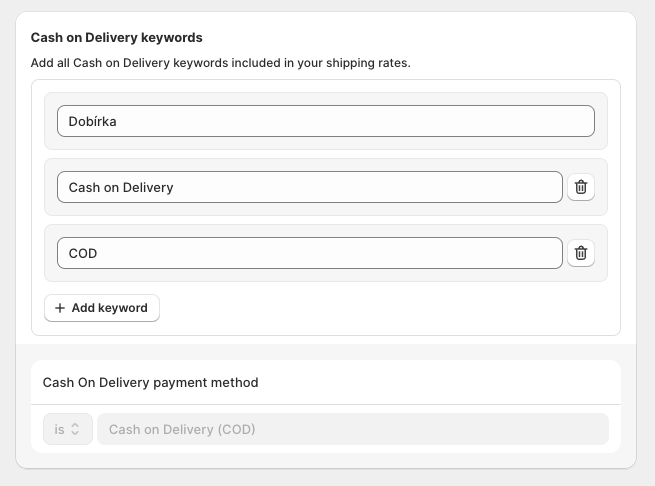Select the COD keyword text box
Screen dimensions: 655x486
[309, 253]
